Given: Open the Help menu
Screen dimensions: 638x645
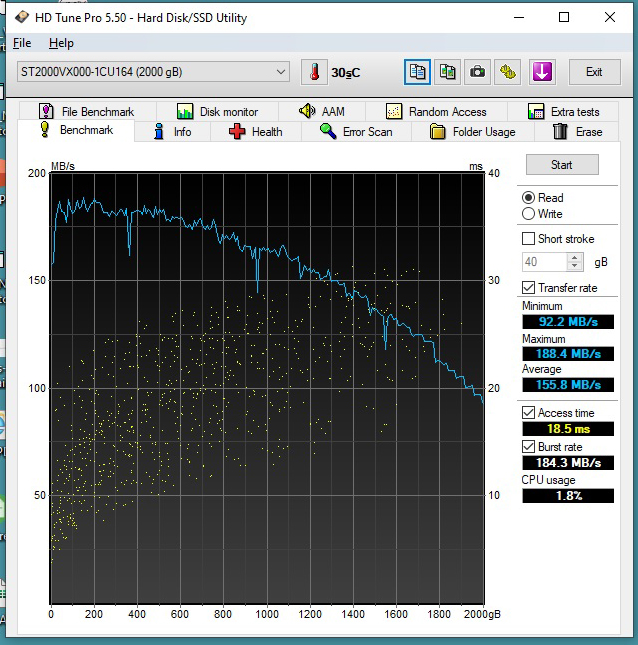Looking at the screenshot, I should coord(61,43).
